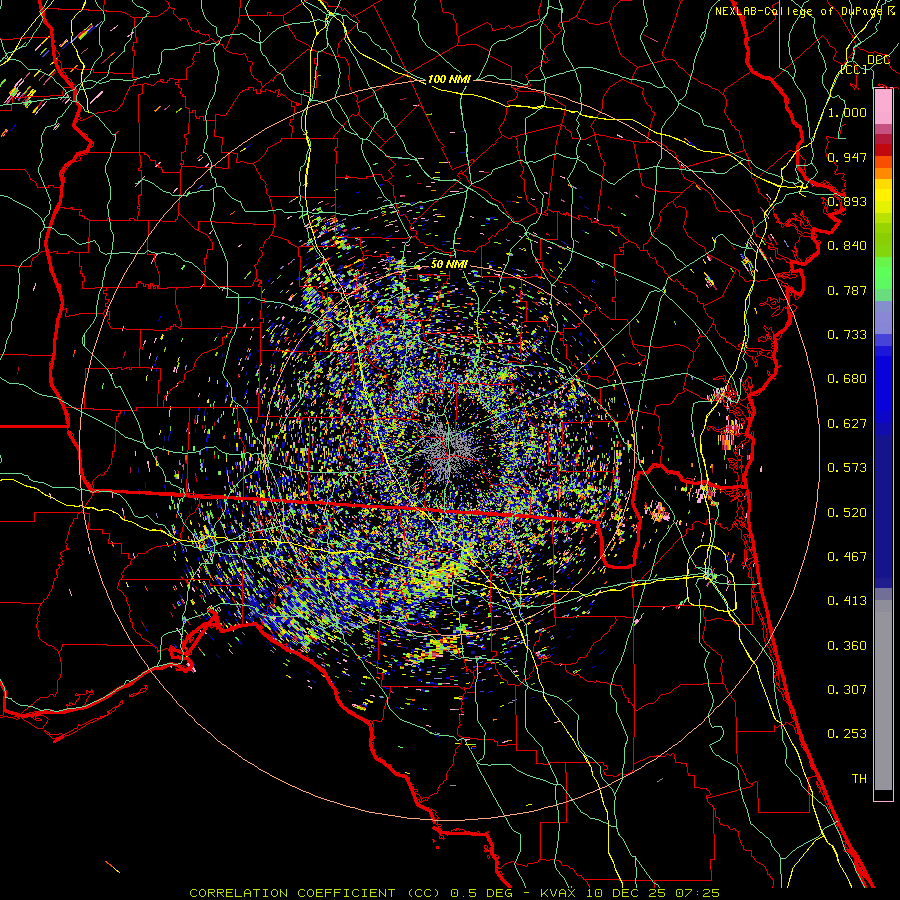Image resolution: width=900 pixels, height=900 pixels.
Task: Click the 1.000 value on the legend
Action: [x=847, y=112]
